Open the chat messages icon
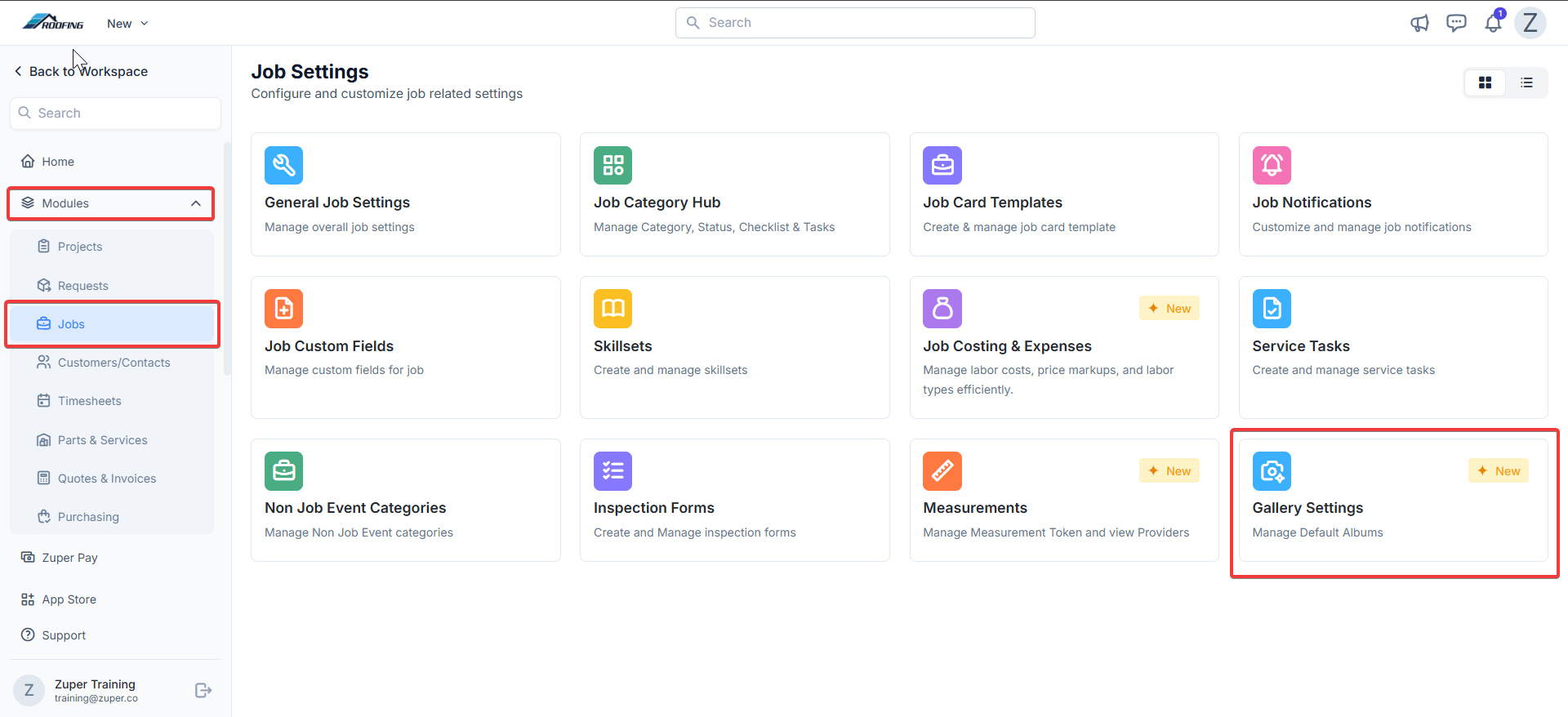Image resolution: width=1568 pixels, height=717 pixels. click(x=1456, y=23)
